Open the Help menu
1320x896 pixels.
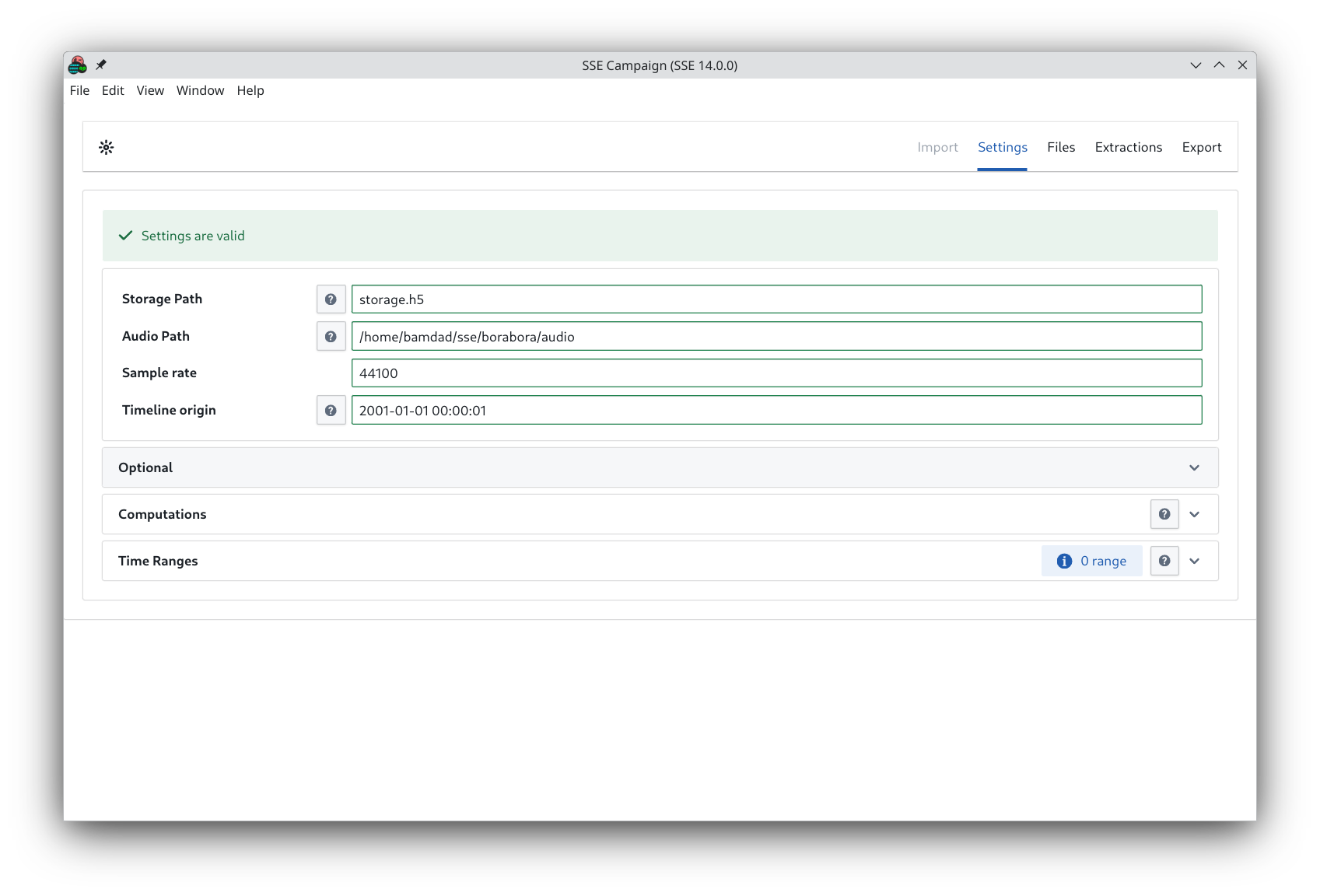250,90
